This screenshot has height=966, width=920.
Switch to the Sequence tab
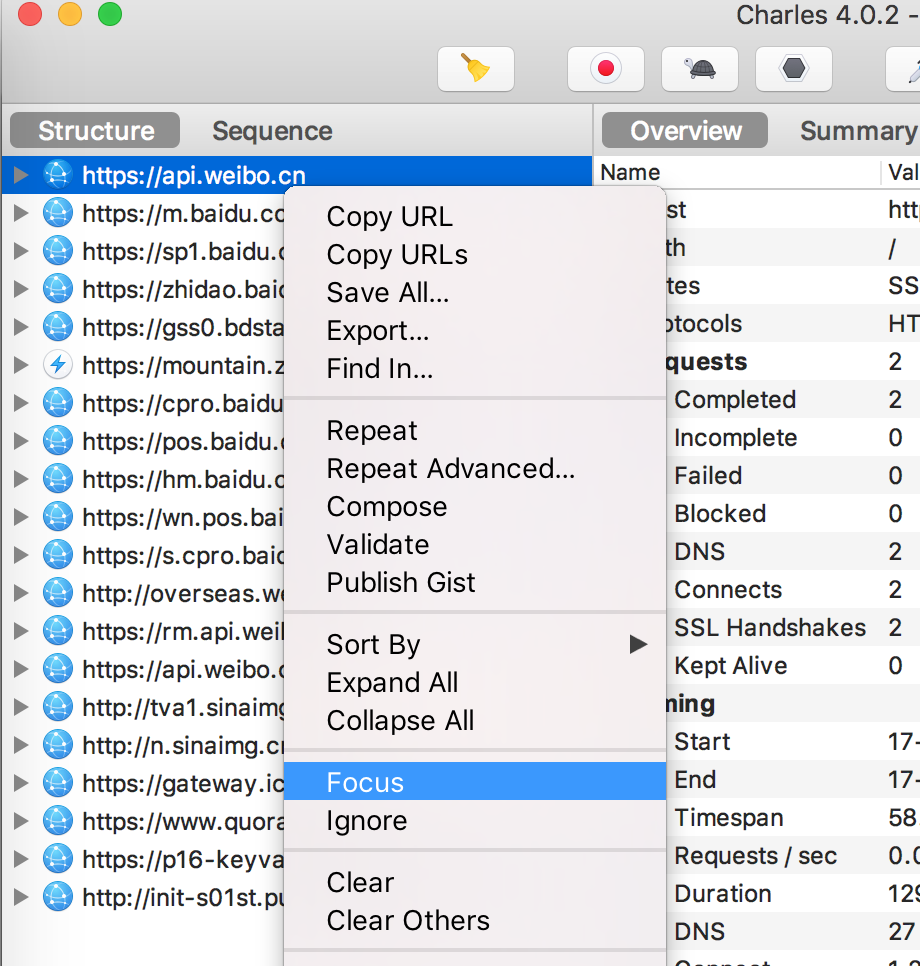pos(272,131)
